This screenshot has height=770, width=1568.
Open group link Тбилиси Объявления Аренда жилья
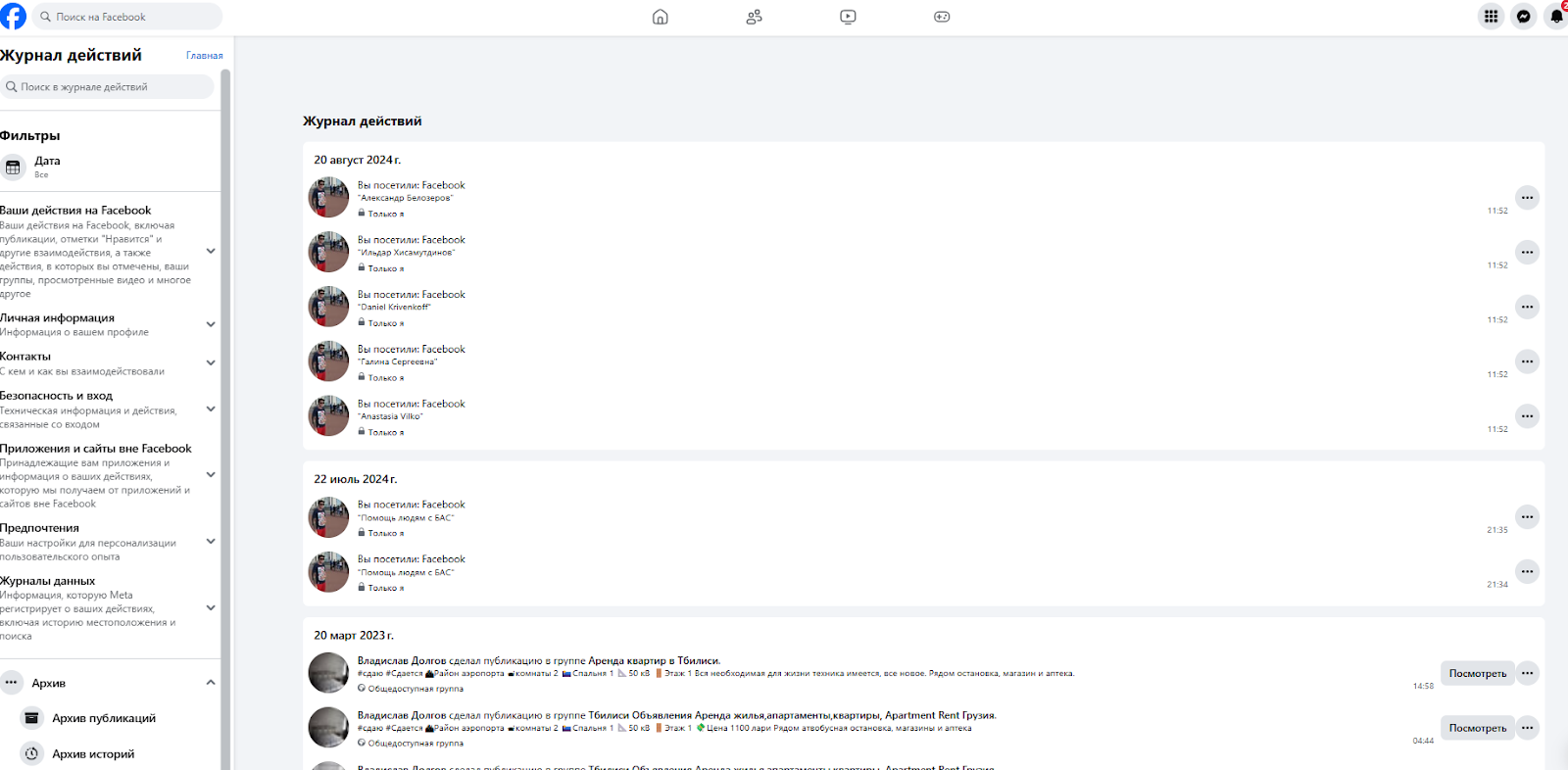pyautogui.click(x=792, y=716)
